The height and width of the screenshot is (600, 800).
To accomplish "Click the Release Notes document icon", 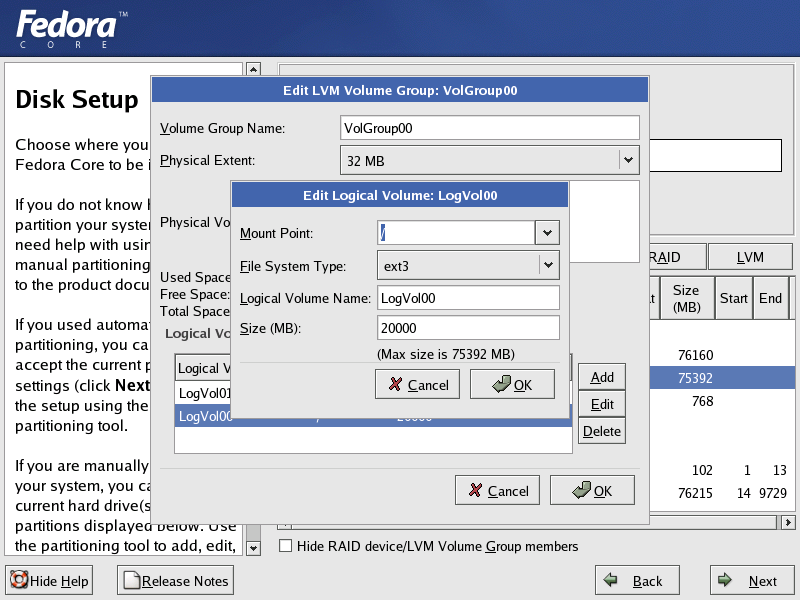I will [x=132, y=580].
